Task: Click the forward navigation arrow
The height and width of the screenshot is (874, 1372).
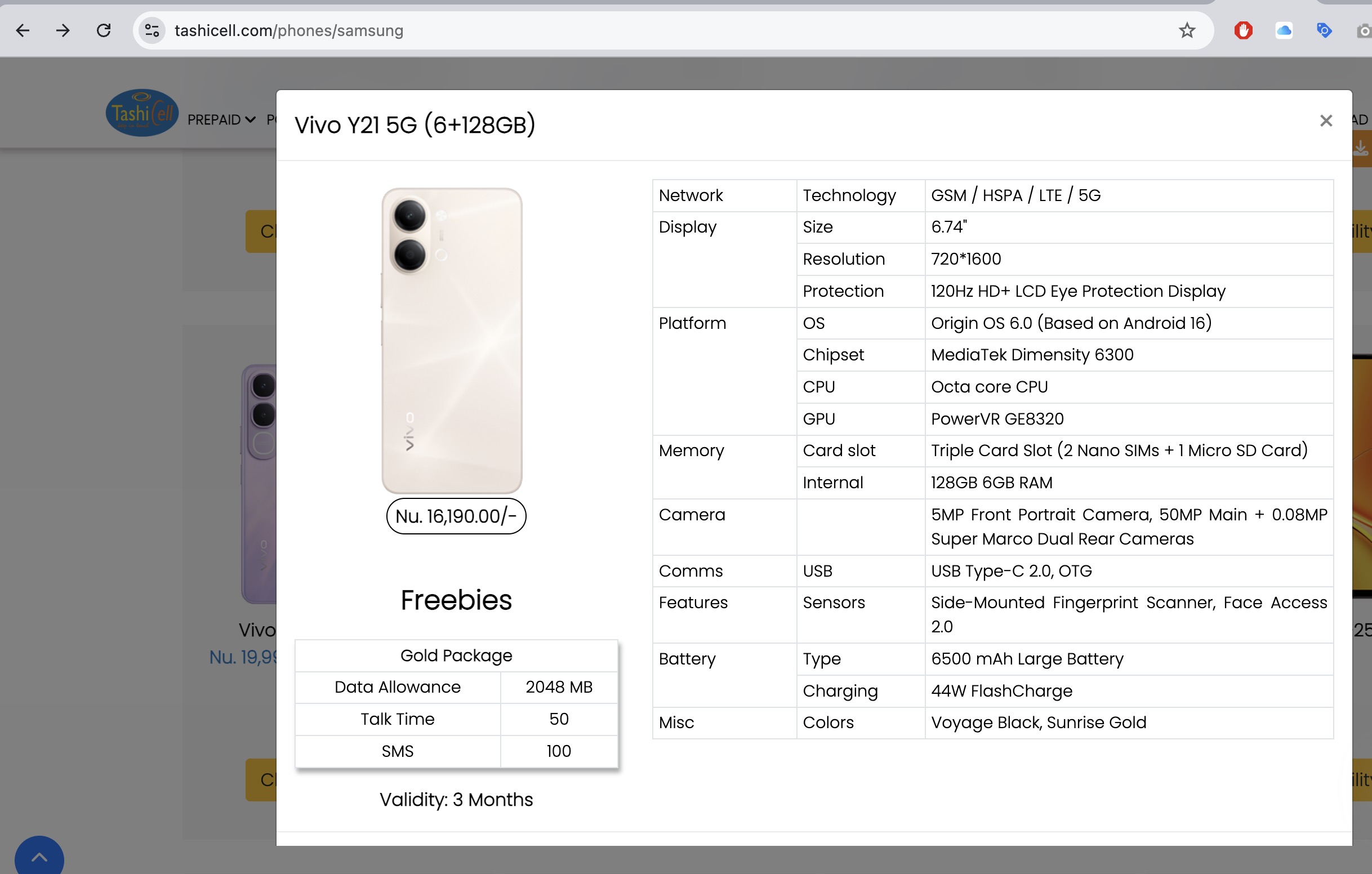Action: pos(63,30)
